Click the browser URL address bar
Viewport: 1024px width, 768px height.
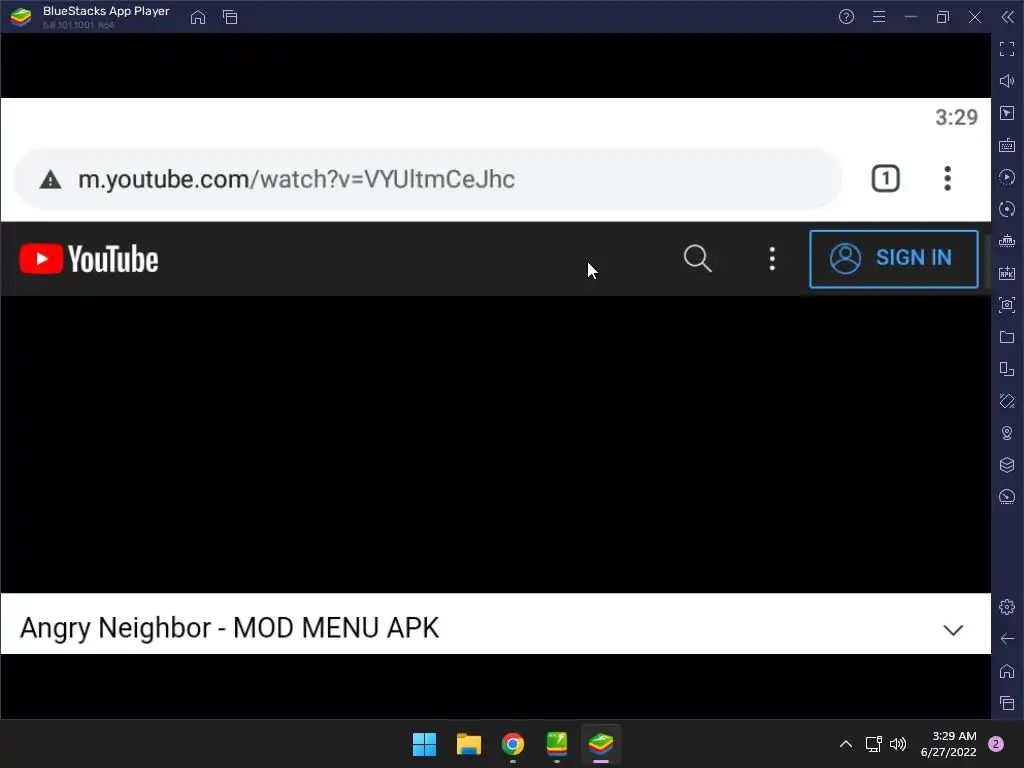pos(428,179)
